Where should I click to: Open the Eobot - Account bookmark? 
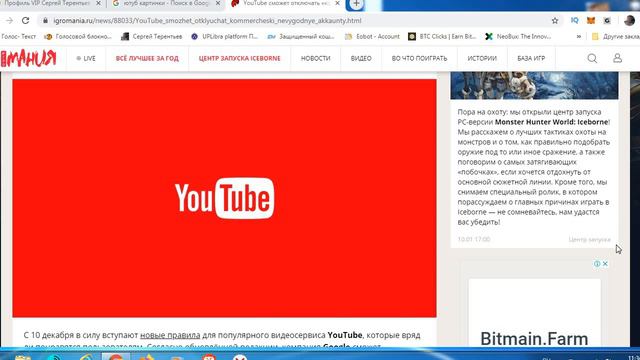pos(372,36)
